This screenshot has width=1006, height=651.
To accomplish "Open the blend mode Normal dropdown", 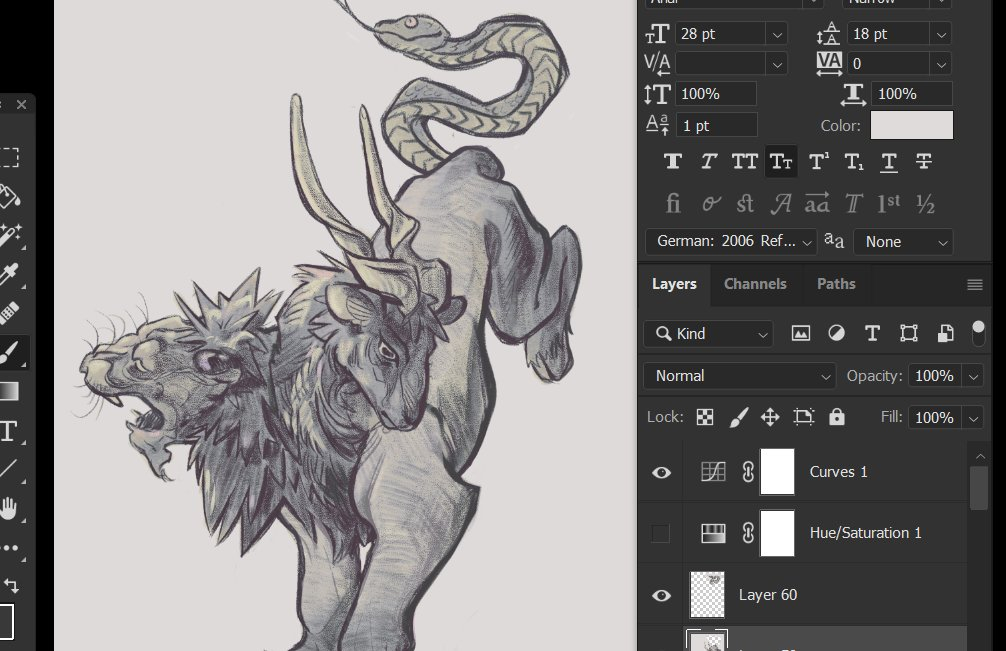I will 741,376.
